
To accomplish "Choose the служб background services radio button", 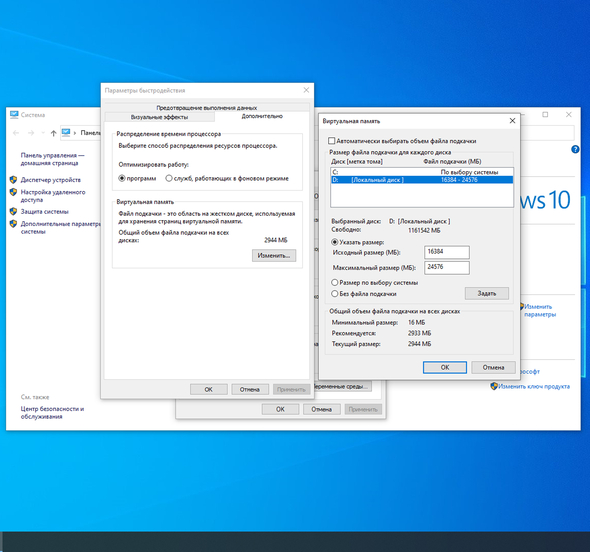I will pos(169,178).
